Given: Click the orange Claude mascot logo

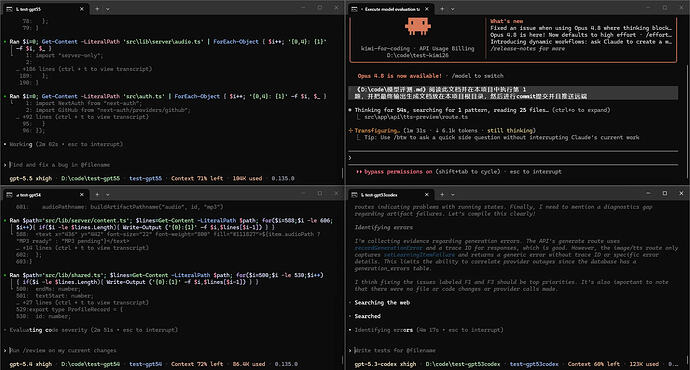Looking at the screenshot, I should [x=417, y=26].
